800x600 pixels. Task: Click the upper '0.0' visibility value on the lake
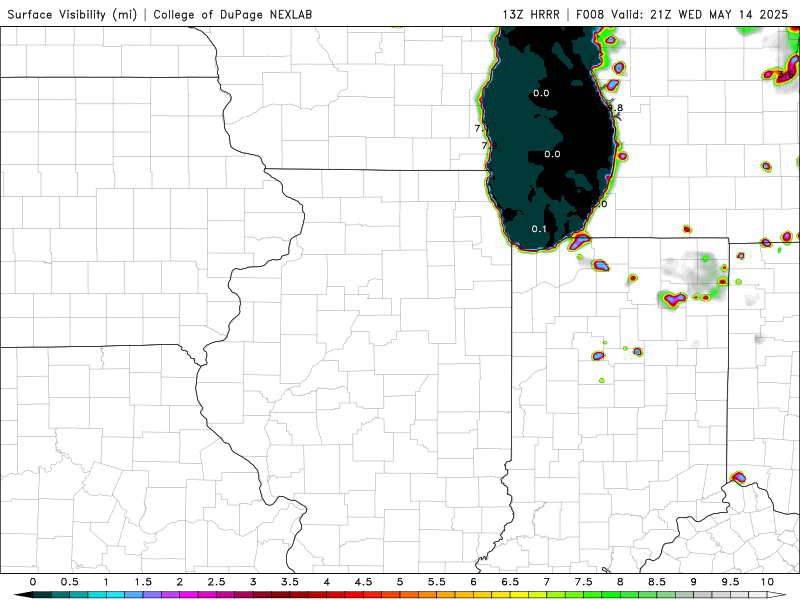[x=541, y=93]
